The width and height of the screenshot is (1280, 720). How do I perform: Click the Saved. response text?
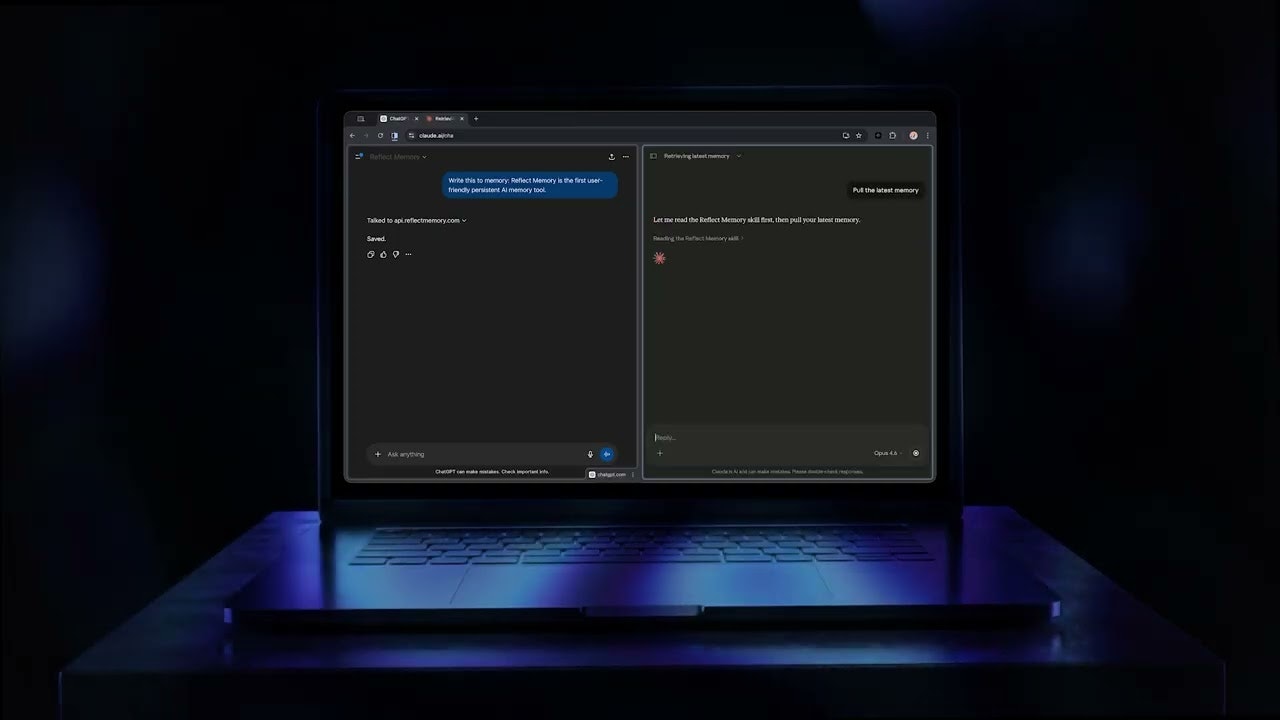(376, 239)
